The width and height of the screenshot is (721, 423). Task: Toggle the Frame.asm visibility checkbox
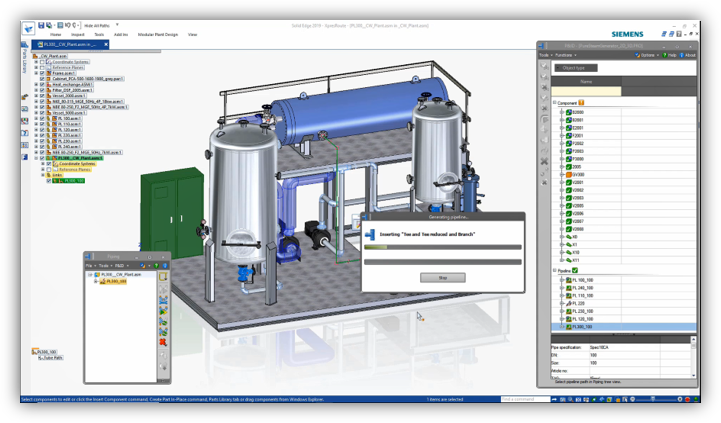point(42,73)
